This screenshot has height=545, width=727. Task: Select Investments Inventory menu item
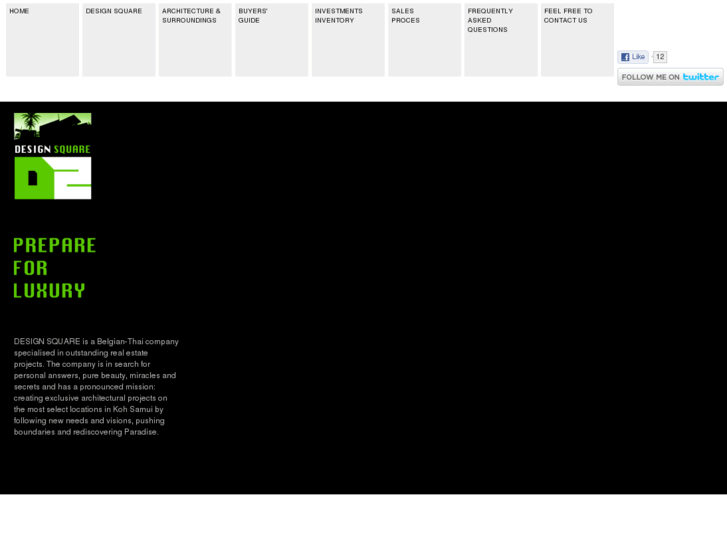click(348, 40)
